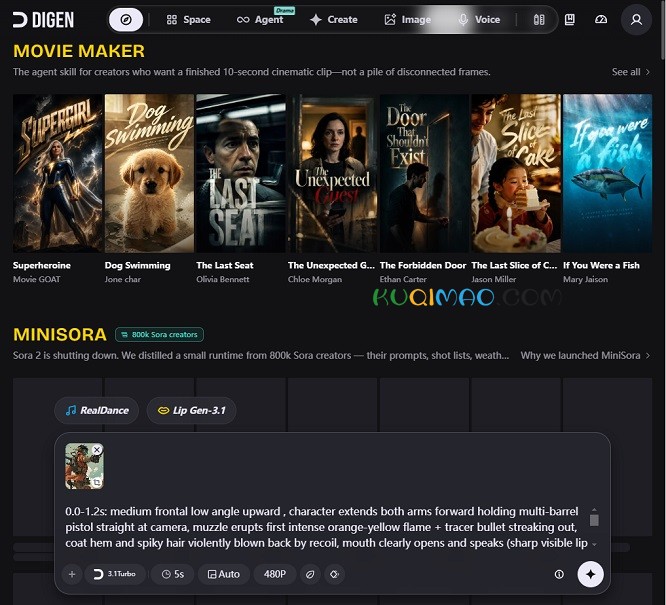666x605 pixels.
Task: Open Why we launched MiniSora link
Action: click(585, 355)
